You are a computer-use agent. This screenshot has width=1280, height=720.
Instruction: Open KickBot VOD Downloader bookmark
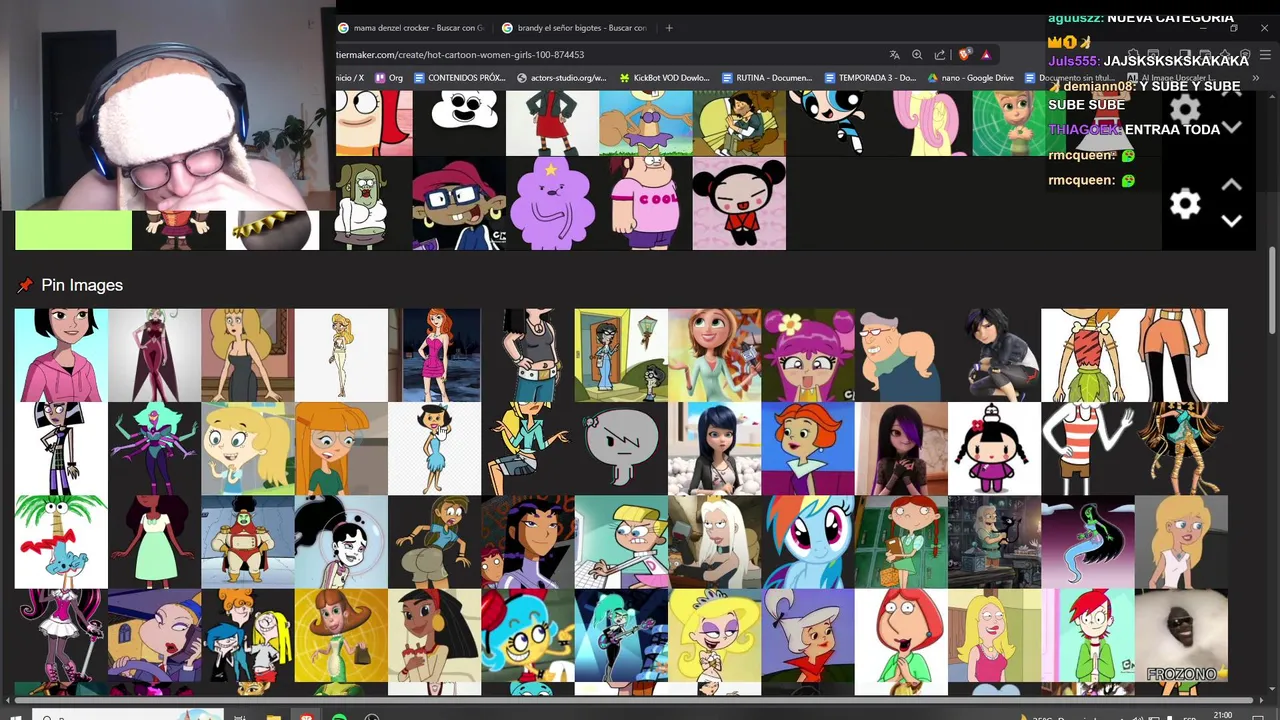(664, 78)
